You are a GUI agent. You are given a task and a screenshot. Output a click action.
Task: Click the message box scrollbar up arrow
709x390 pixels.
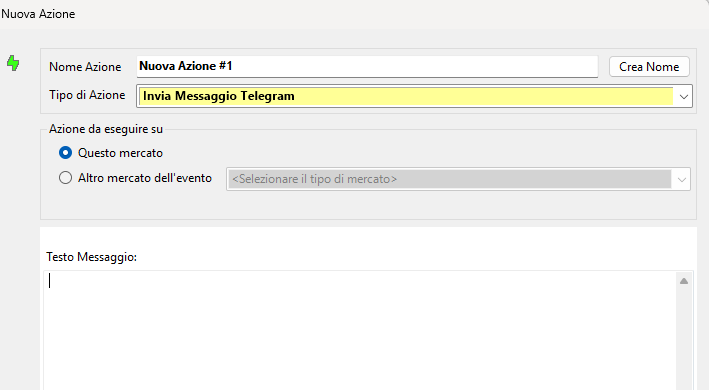pyautogui.click(x=684, y=281)
